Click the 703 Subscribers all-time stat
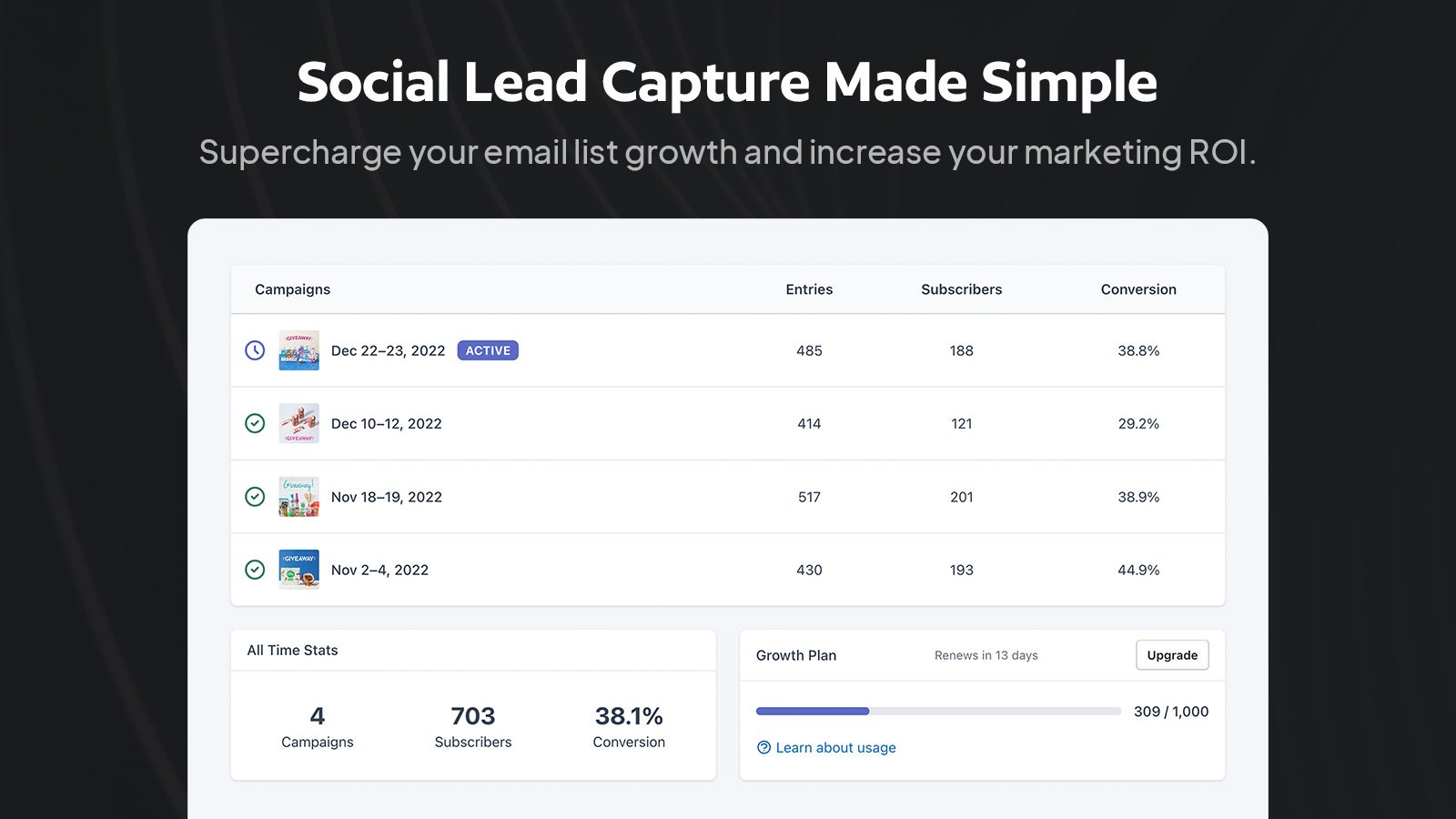Screen dimensions: 1456x819 pos(473,726)
